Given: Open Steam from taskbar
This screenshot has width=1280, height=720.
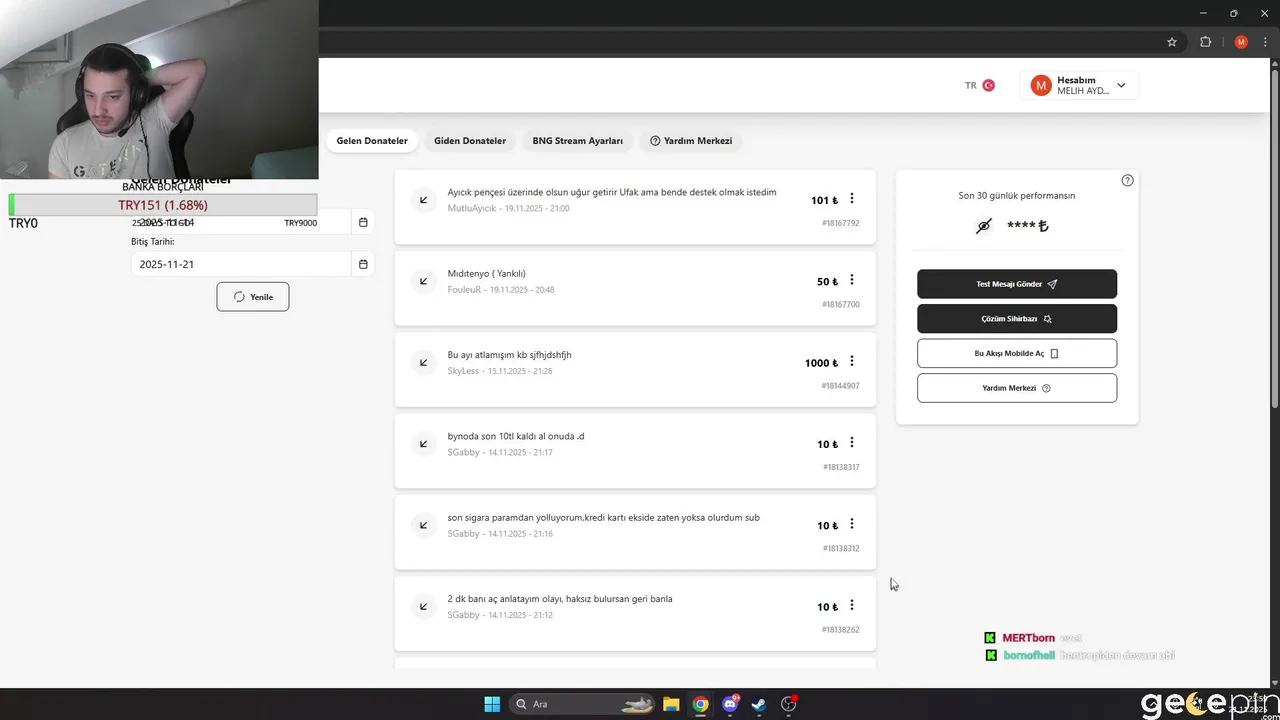Looking at the screenshot, I should tap(759, 704).
